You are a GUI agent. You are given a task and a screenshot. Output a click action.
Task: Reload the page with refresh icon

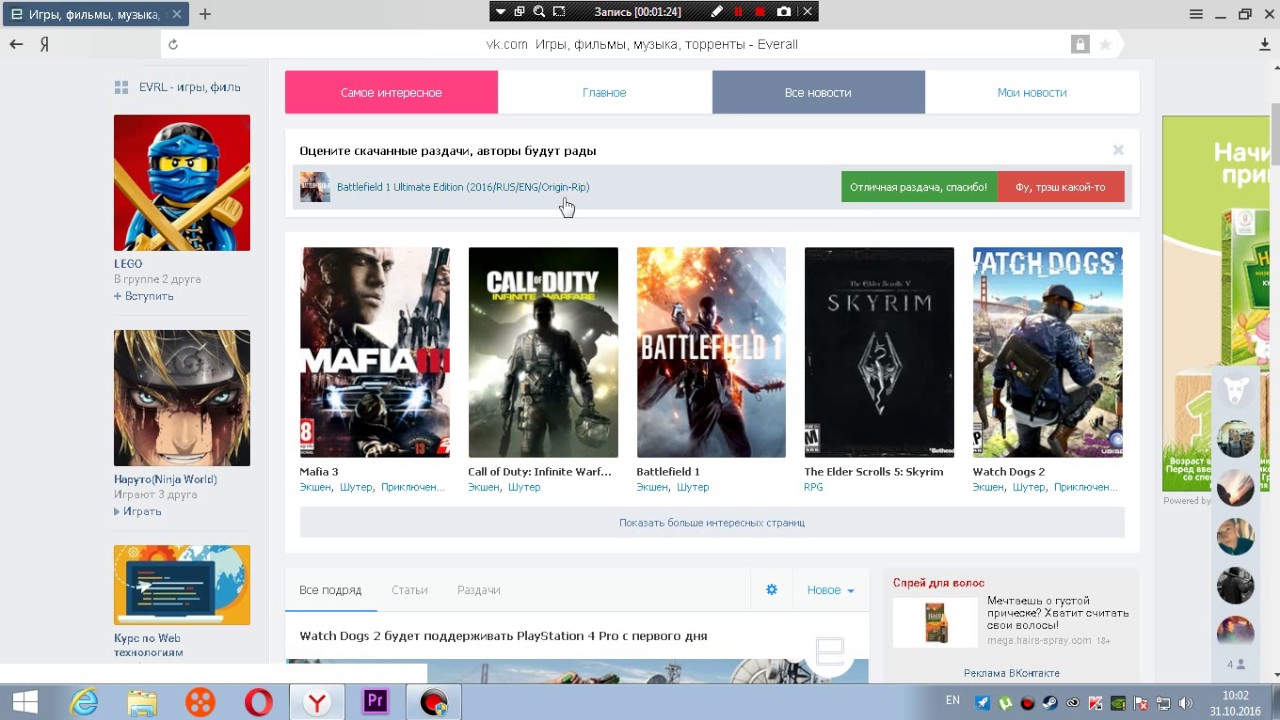173,44
